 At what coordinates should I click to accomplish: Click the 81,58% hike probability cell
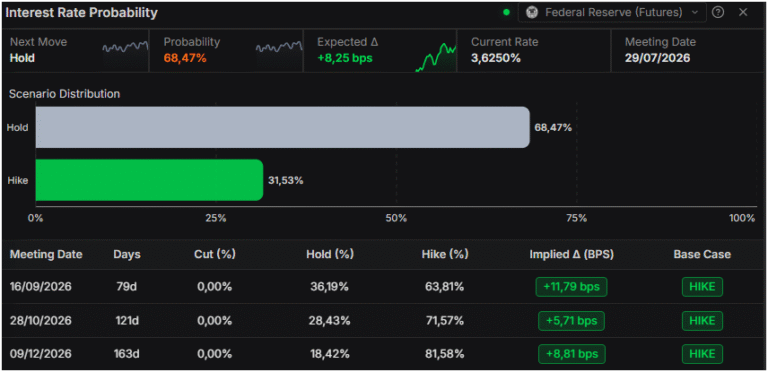(444, 354)
